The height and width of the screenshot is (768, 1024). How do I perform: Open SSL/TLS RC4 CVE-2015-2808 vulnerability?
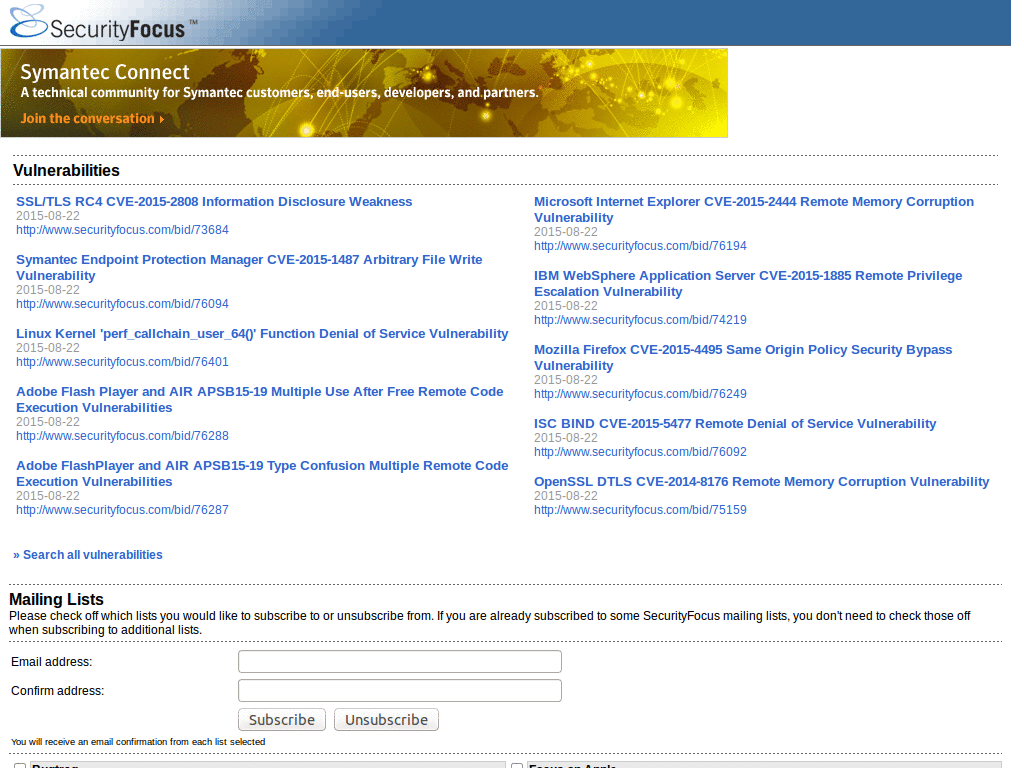pyautogui.click(x=214, y=202)
